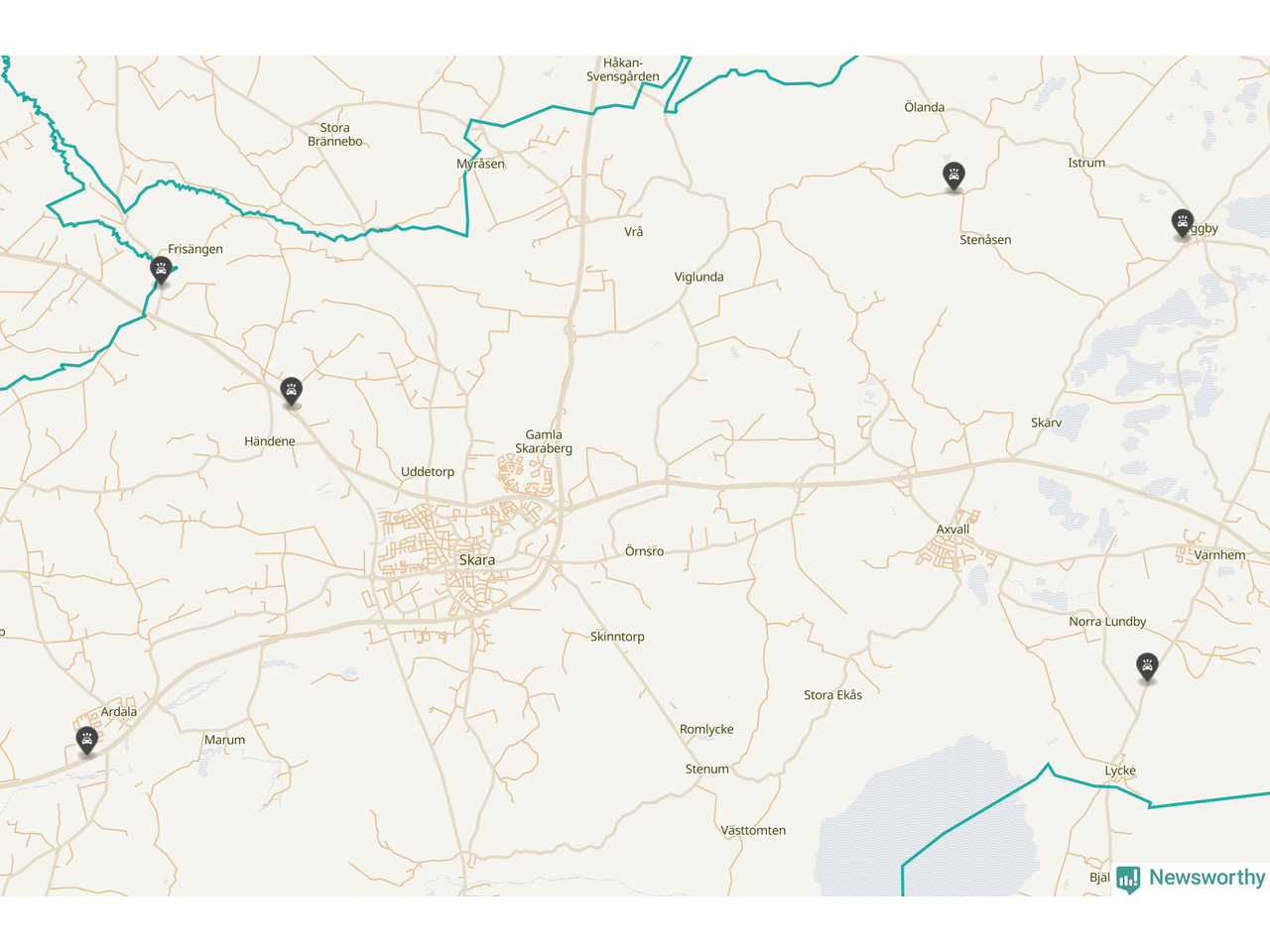Click the Istrum place label
The width and height of the screenshot is (1270, 952).
click(x=1086, y=163)
